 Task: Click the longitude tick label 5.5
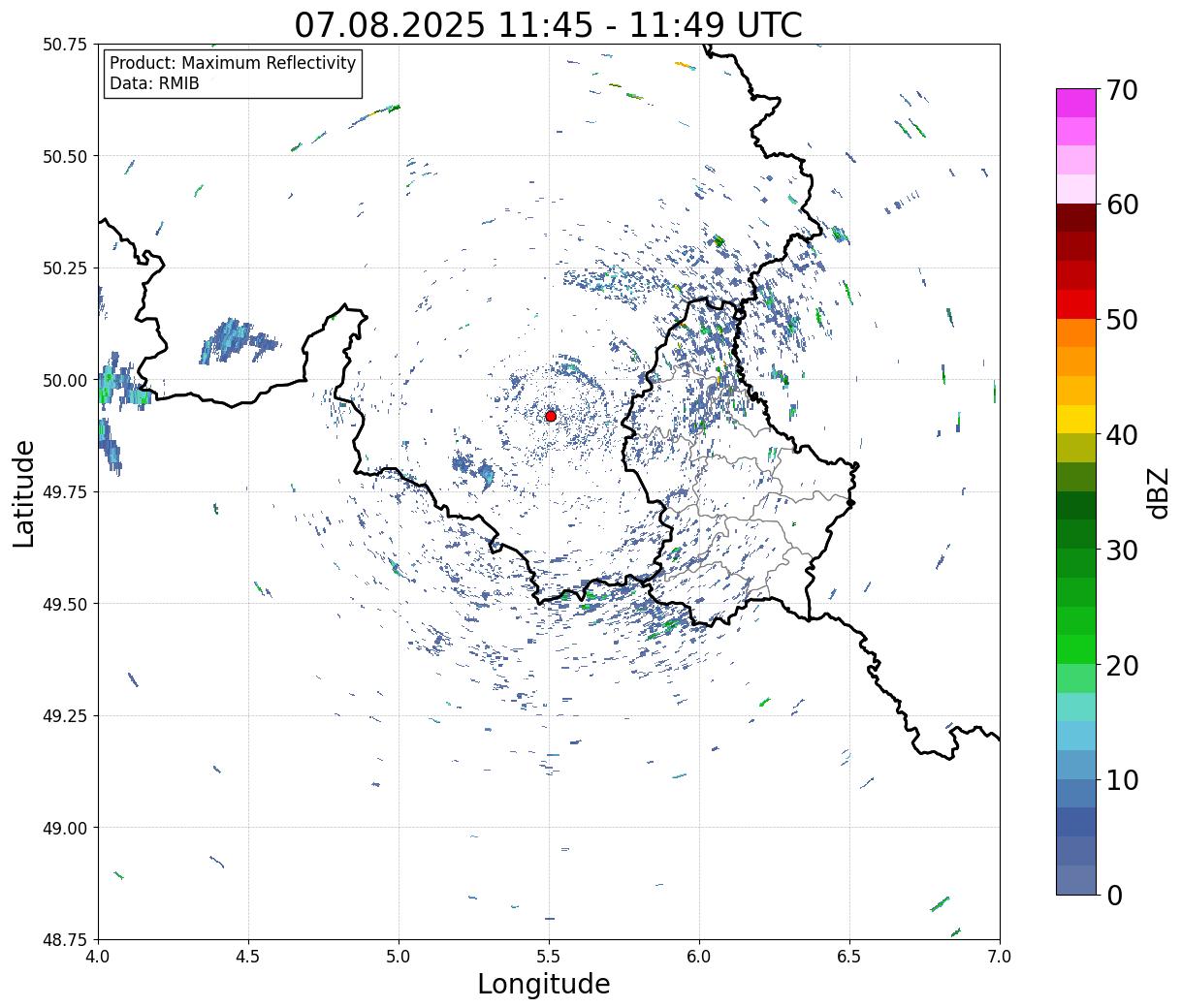pyautogui.click(x=549, y=956)
